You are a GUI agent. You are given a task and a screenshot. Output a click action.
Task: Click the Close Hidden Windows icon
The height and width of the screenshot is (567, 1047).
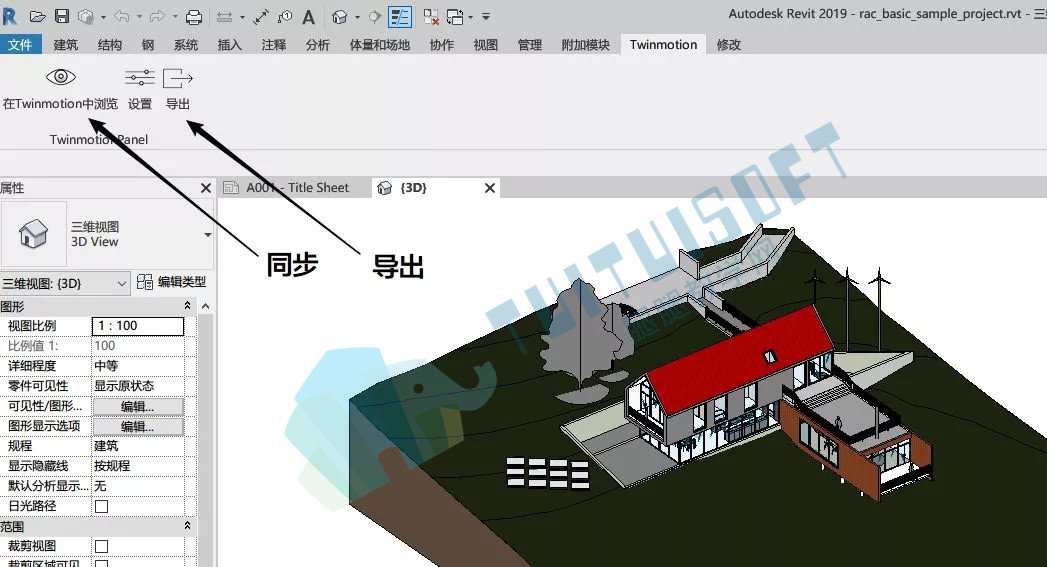(431, 17)
